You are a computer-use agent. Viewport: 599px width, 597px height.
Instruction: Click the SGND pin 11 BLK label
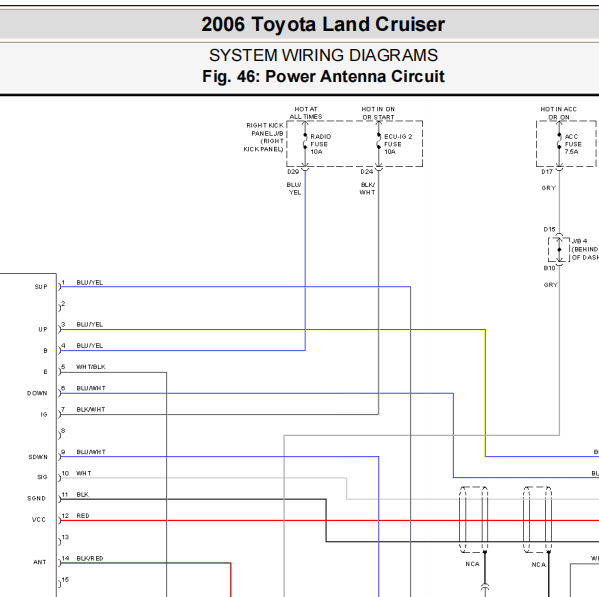click(x=83, y=494)
